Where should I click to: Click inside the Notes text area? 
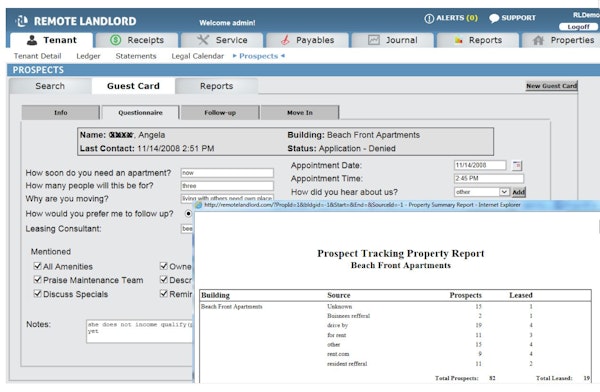[140, 331]
